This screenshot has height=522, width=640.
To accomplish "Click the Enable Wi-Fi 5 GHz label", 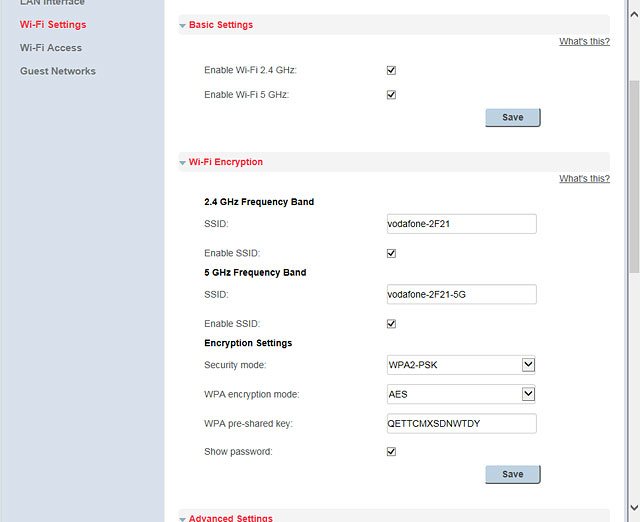I will 247,95.
